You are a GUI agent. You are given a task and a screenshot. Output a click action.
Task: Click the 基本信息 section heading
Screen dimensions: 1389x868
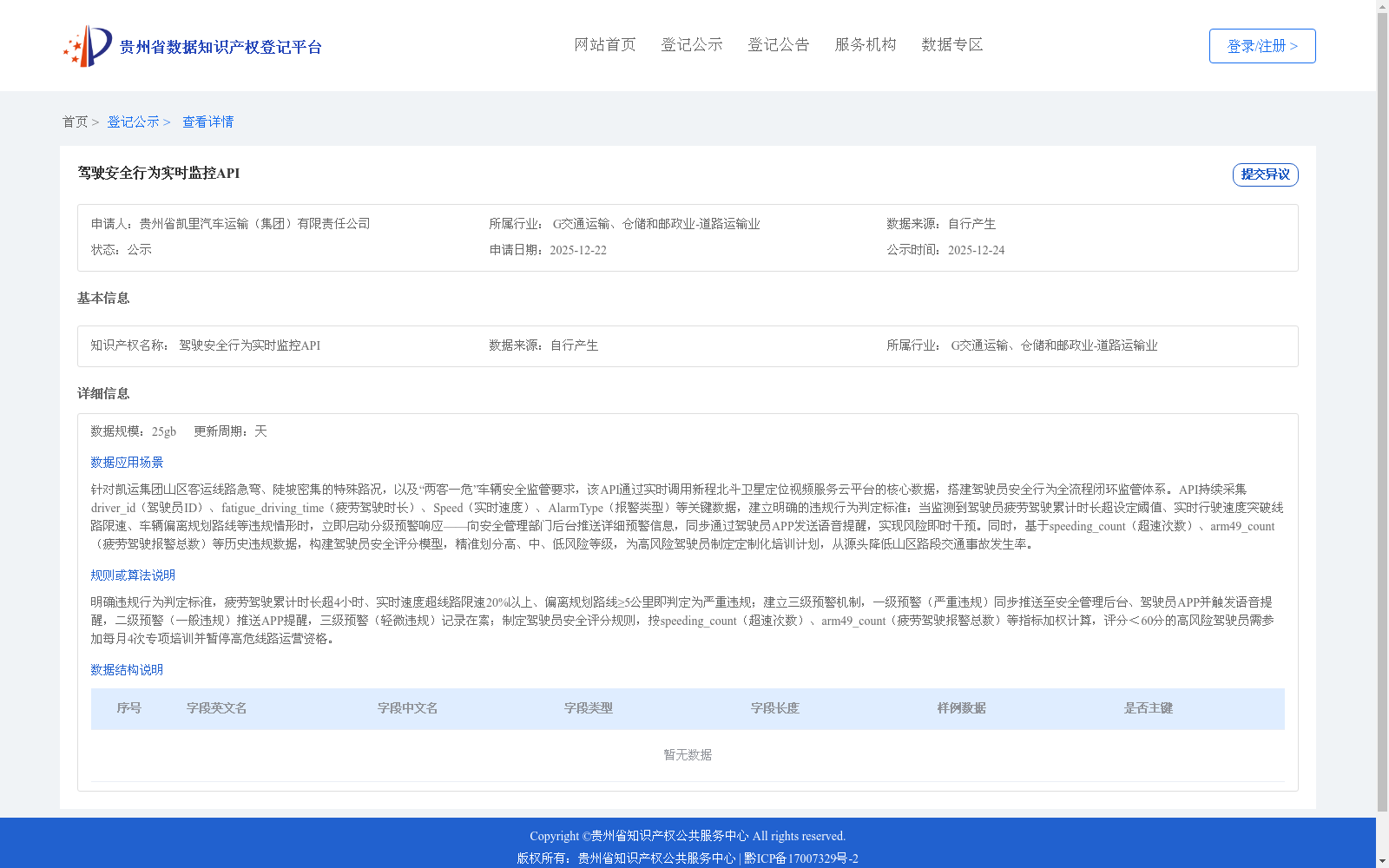point(103,298)
